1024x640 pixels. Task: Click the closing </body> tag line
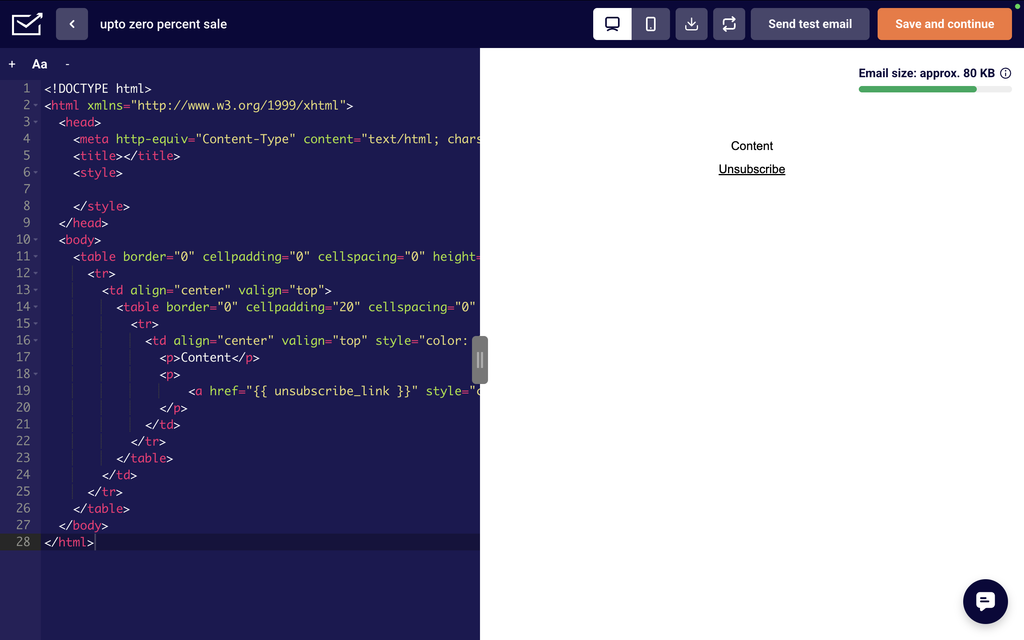click(84, 525)
